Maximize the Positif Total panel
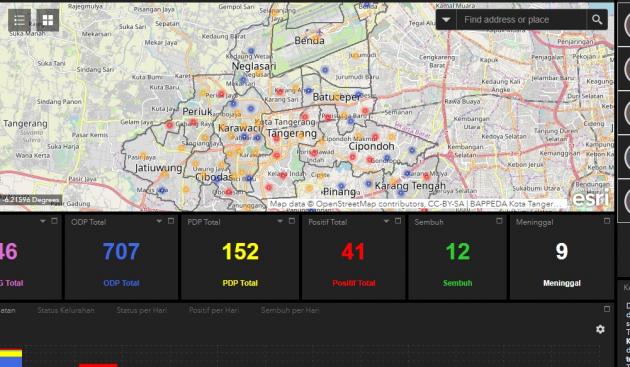The width and height of the screenshot is (630, 367). pos(398,221)
